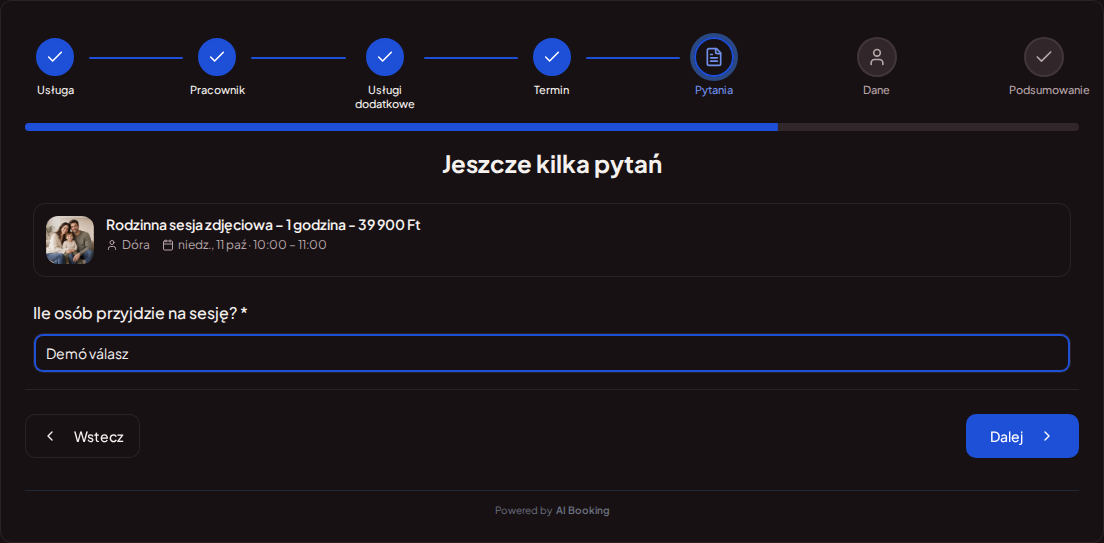Click the Termin step label

pyautogui.click(x=552, y=90)
